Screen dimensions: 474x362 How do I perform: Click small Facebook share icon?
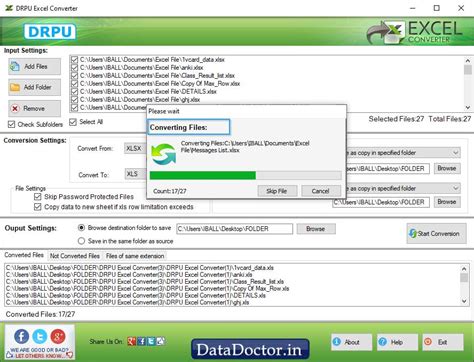141,341
